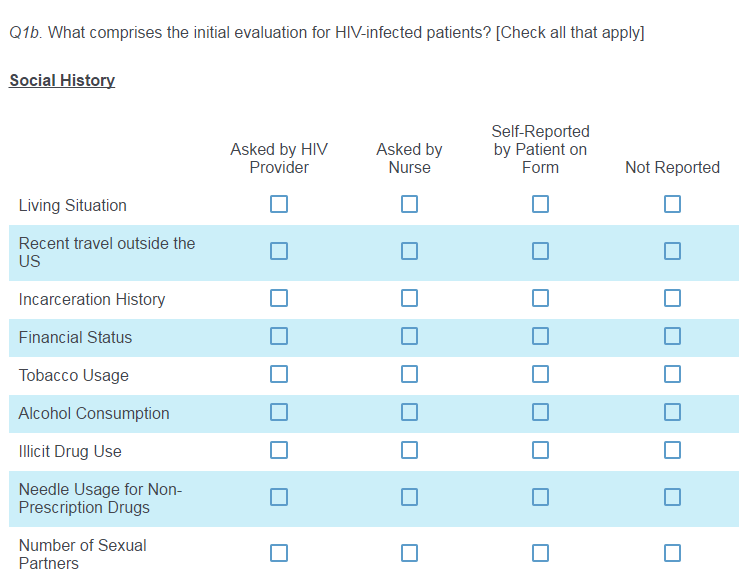The width and height of the screenshot is (751, 583).
Task: Mark Incarceration History as Self-Reported by Patient
Action: [x=540, y=298]
